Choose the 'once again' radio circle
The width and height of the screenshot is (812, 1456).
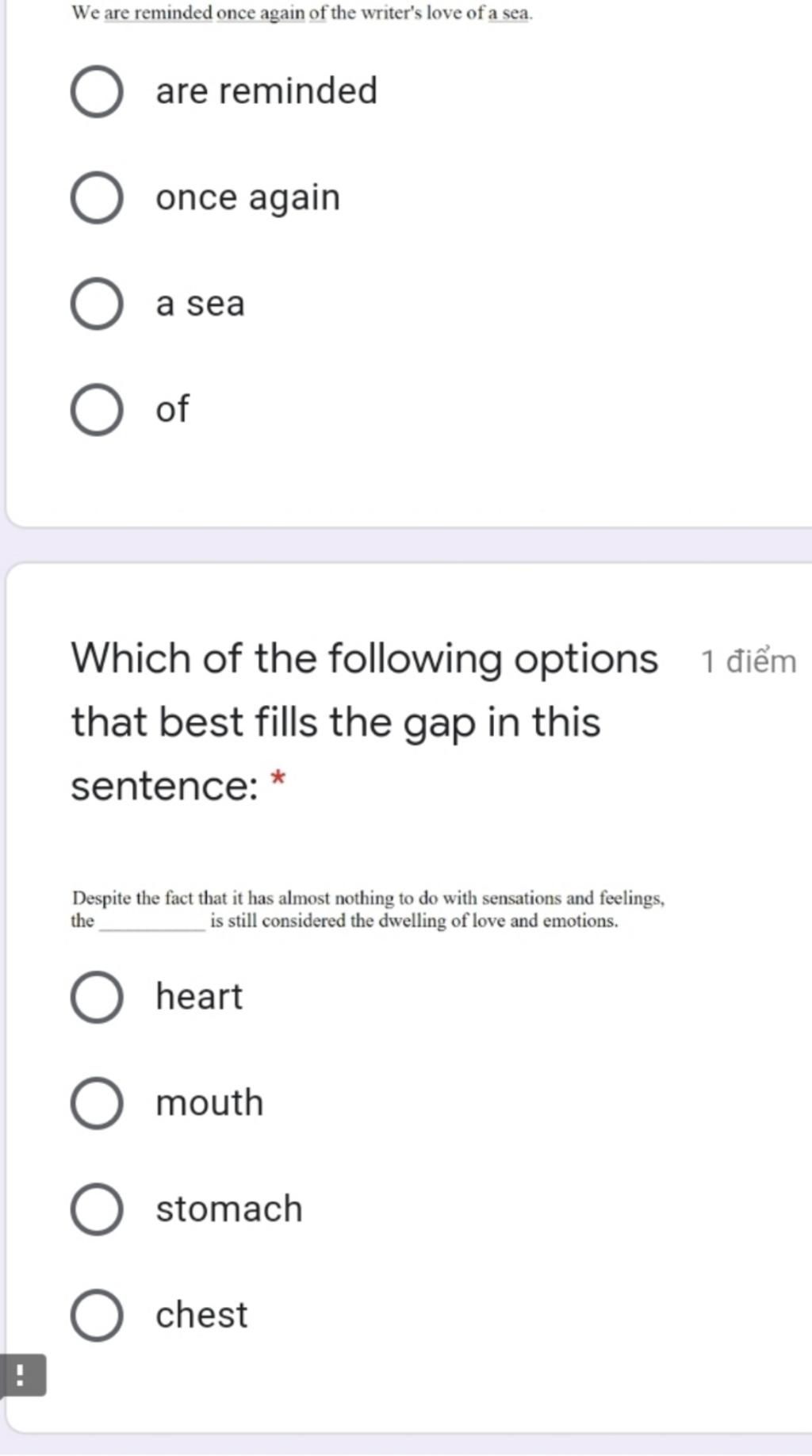coord(97,197)
